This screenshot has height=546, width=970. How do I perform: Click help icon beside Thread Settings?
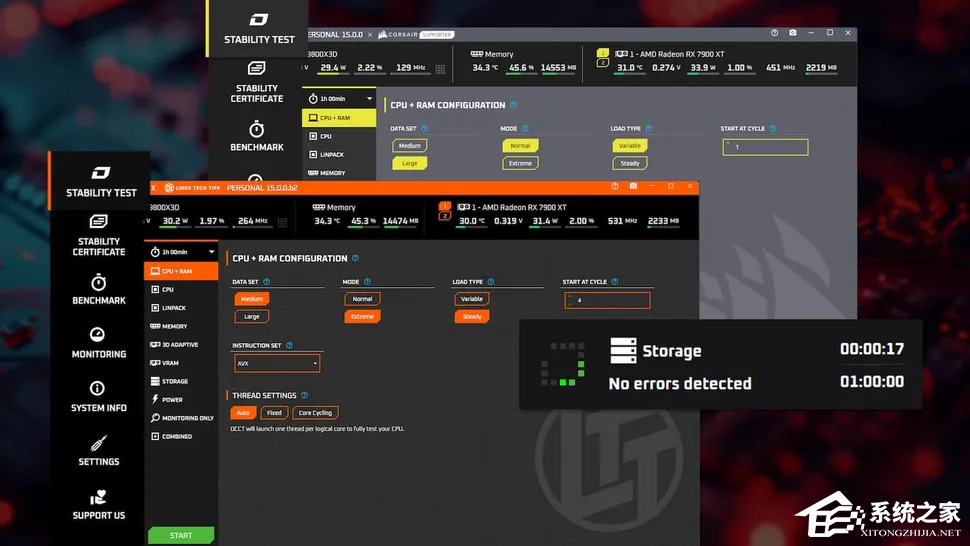click(x=304, y=396)
